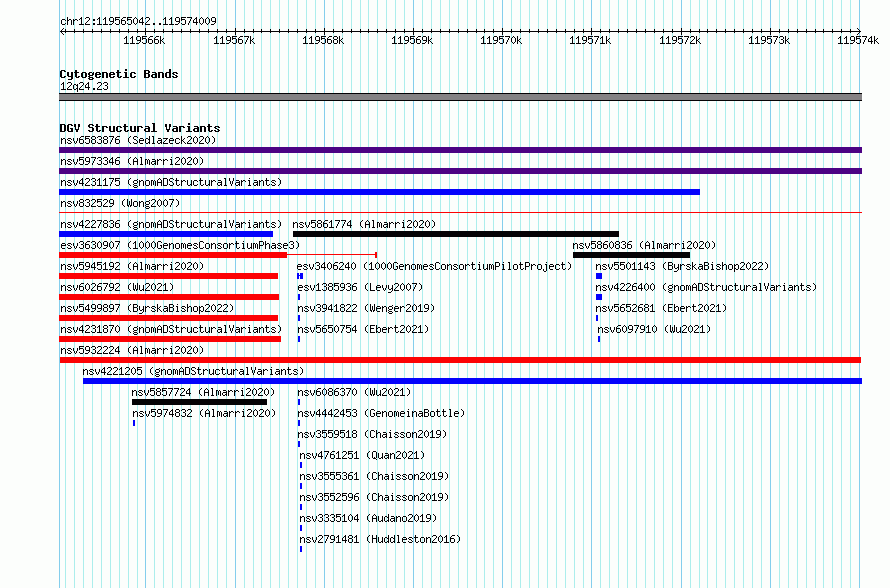The height and width of the screenshot is (588, 890).
Task: Open nsv3552596 (Chaisson2019) label
Action: [374, 497]
